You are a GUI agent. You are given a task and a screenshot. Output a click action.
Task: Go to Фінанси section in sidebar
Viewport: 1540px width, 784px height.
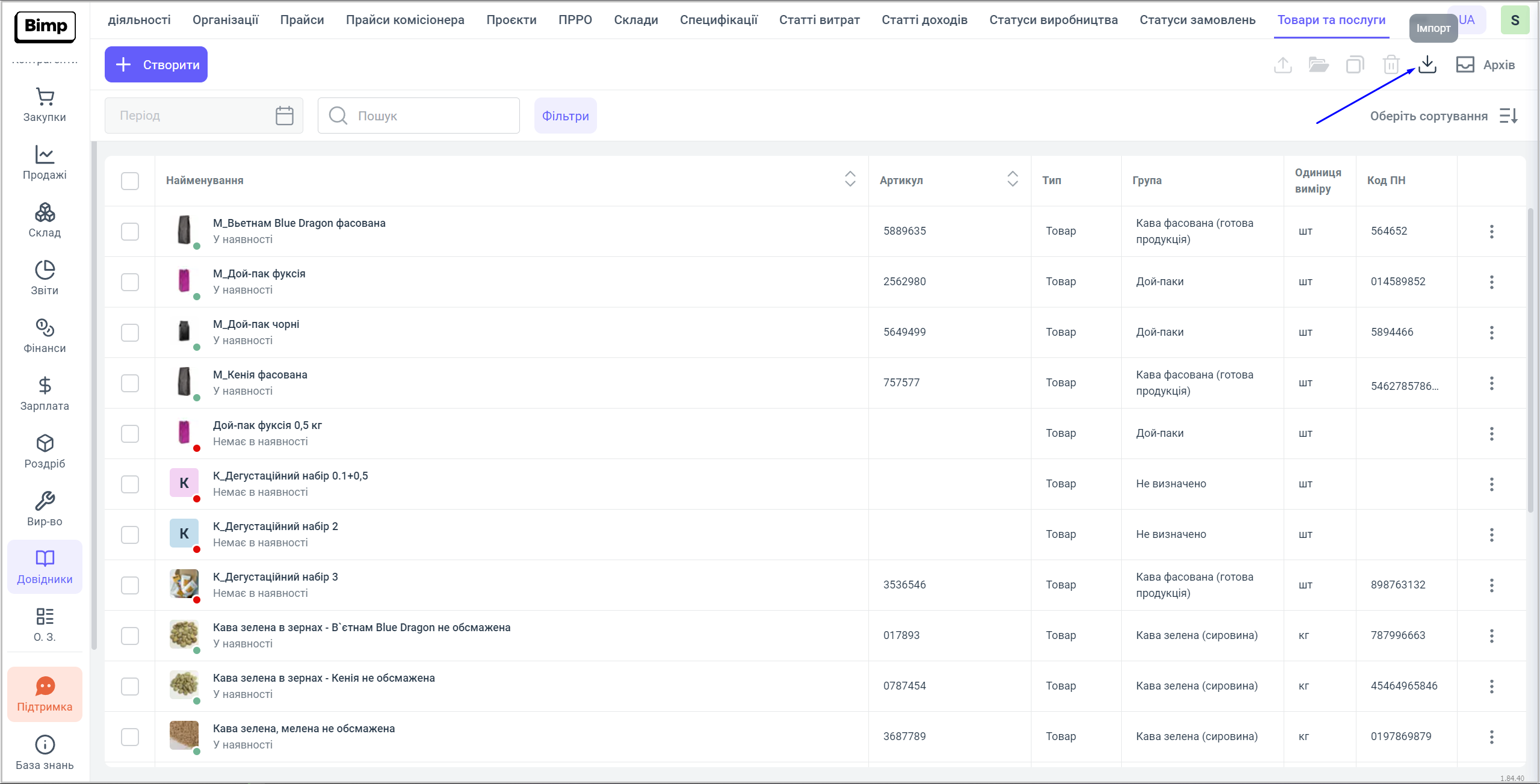point(45,336)
